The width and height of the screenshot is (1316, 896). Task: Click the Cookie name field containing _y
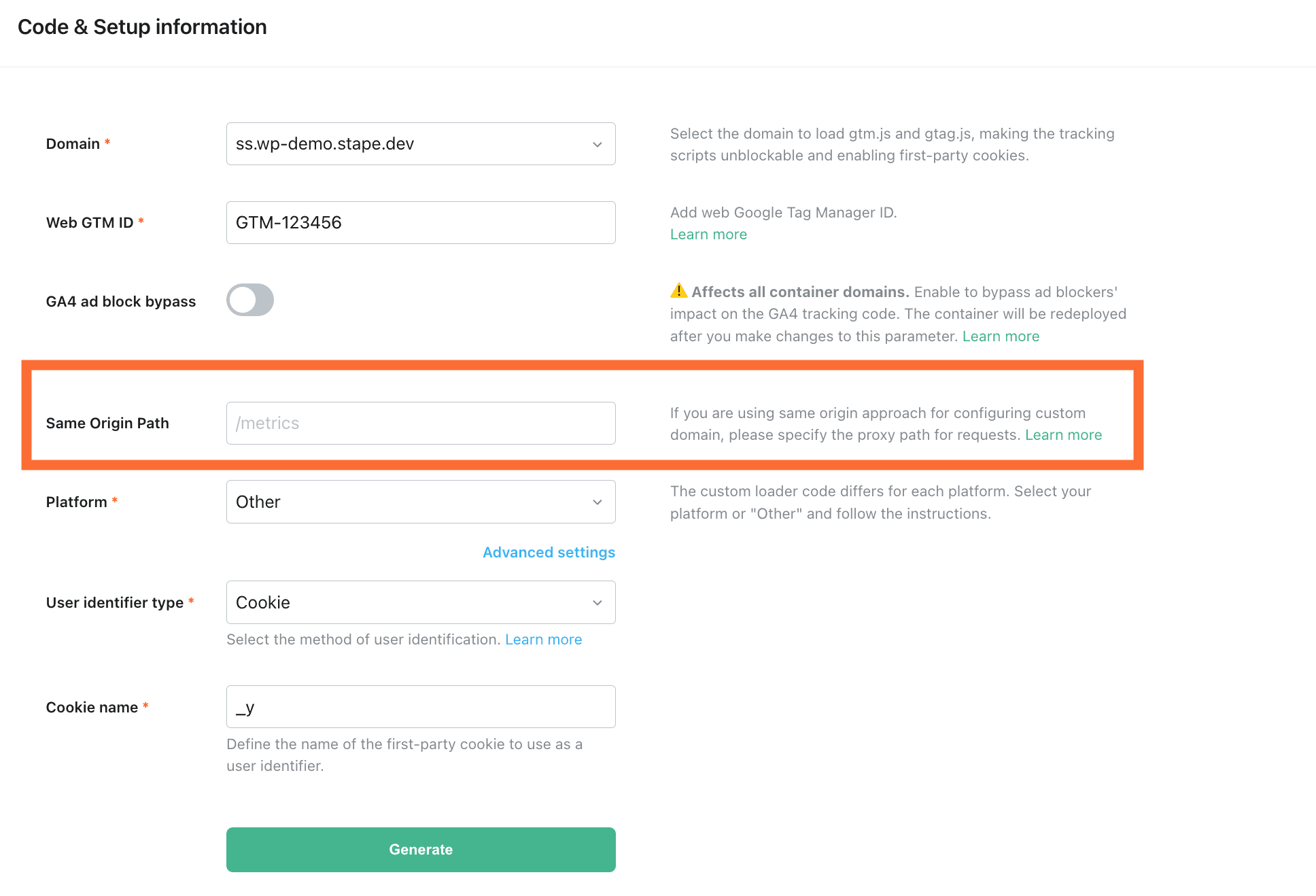[x=421, y=706]
